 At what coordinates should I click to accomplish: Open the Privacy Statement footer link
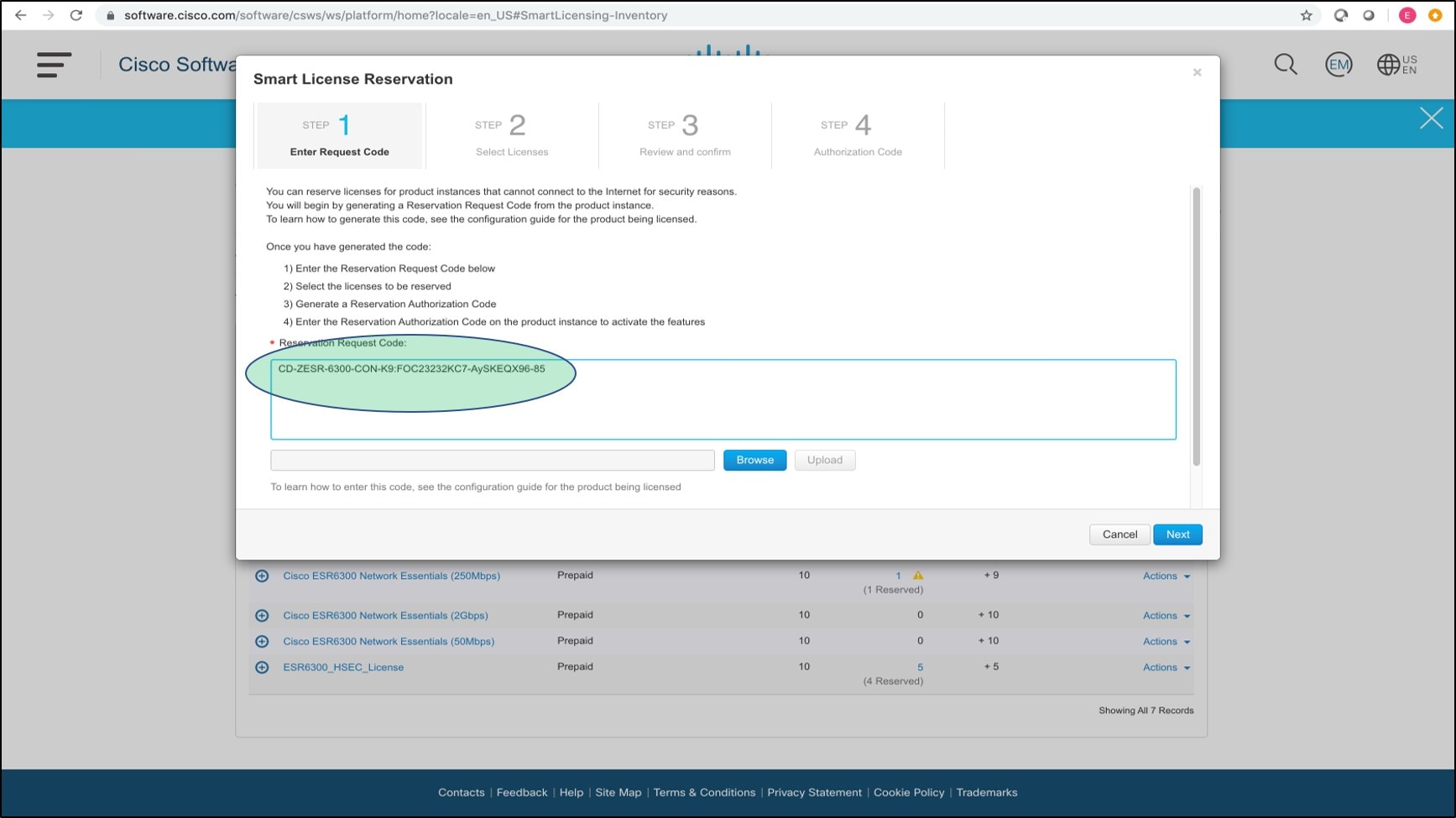pyautogui.click(x=814, y=793)
